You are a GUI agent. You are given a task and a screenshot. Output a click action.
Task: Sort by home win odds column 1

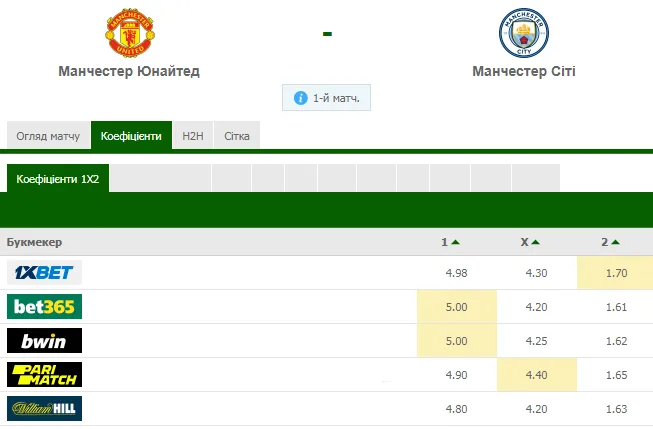click(x=450, y=242)
